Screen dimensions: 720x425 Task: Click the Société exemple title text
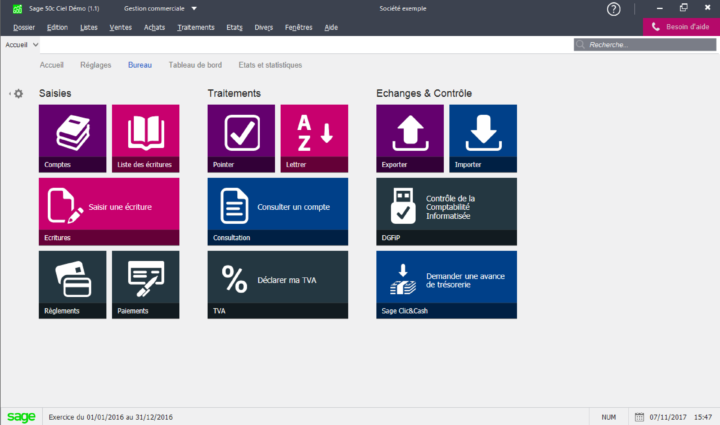pyautogui.click(x=403, y=8)
